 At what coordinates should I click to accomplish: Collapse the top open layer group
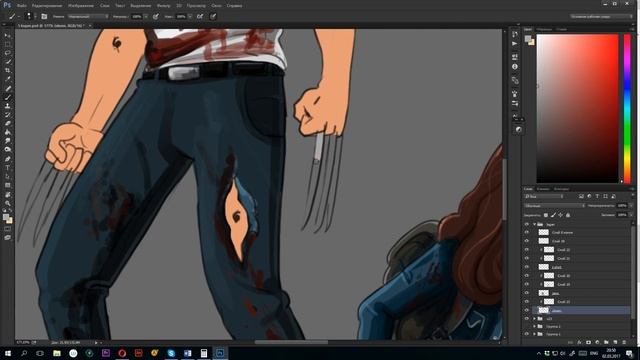[534, 224]
